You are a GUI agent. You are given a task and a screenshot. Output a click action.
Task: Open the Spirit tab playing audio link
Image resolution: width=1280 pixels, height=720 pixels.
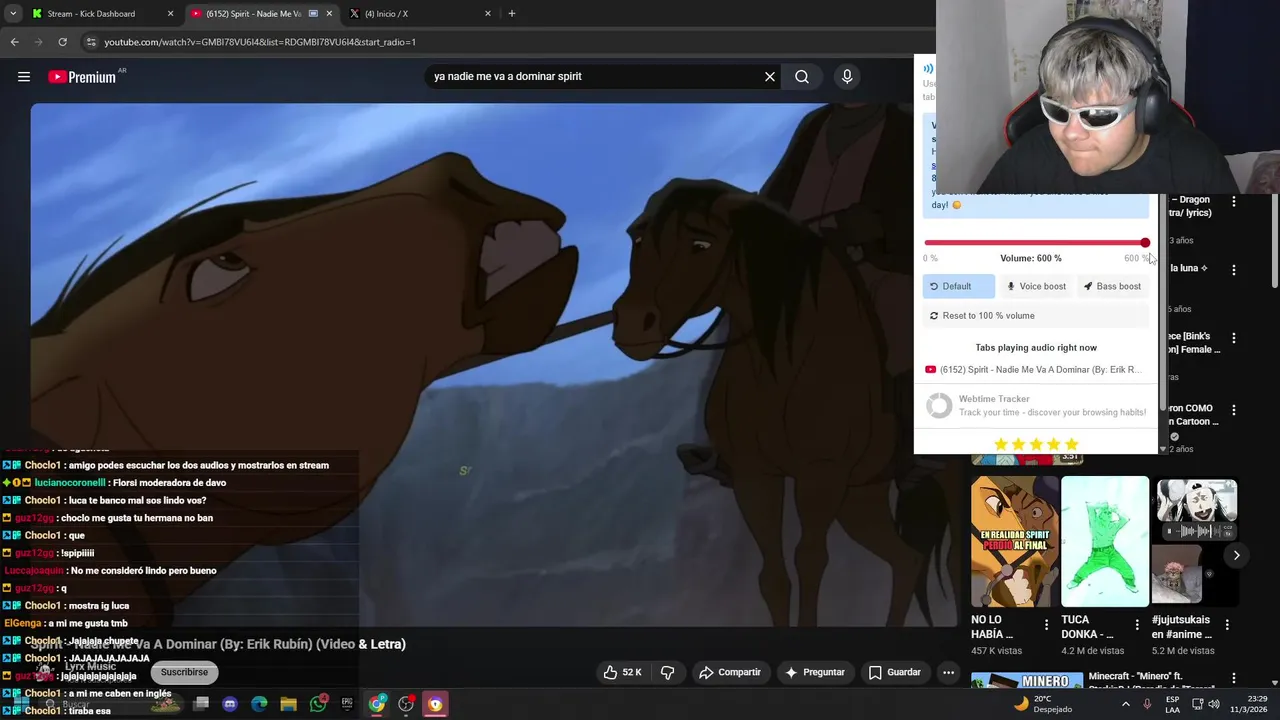pos(1033,370)
